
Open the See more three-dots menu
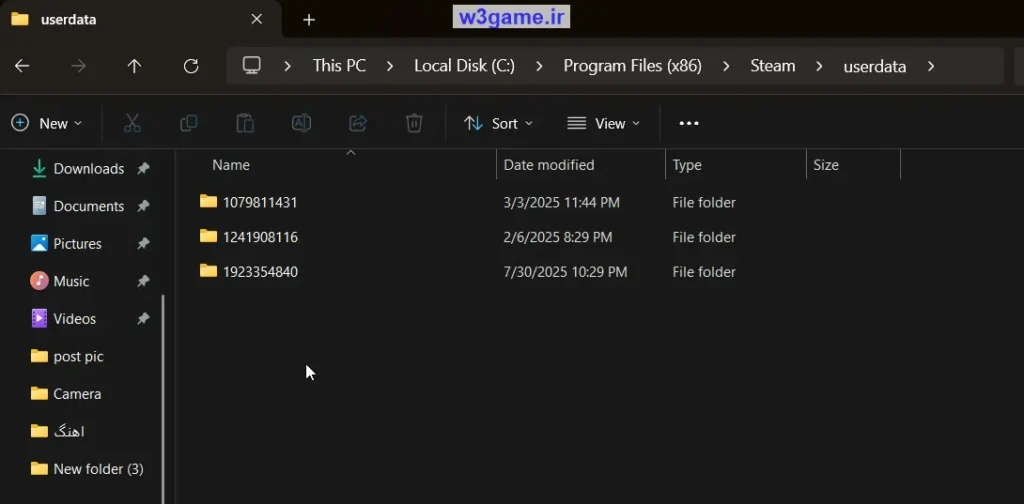689,123
